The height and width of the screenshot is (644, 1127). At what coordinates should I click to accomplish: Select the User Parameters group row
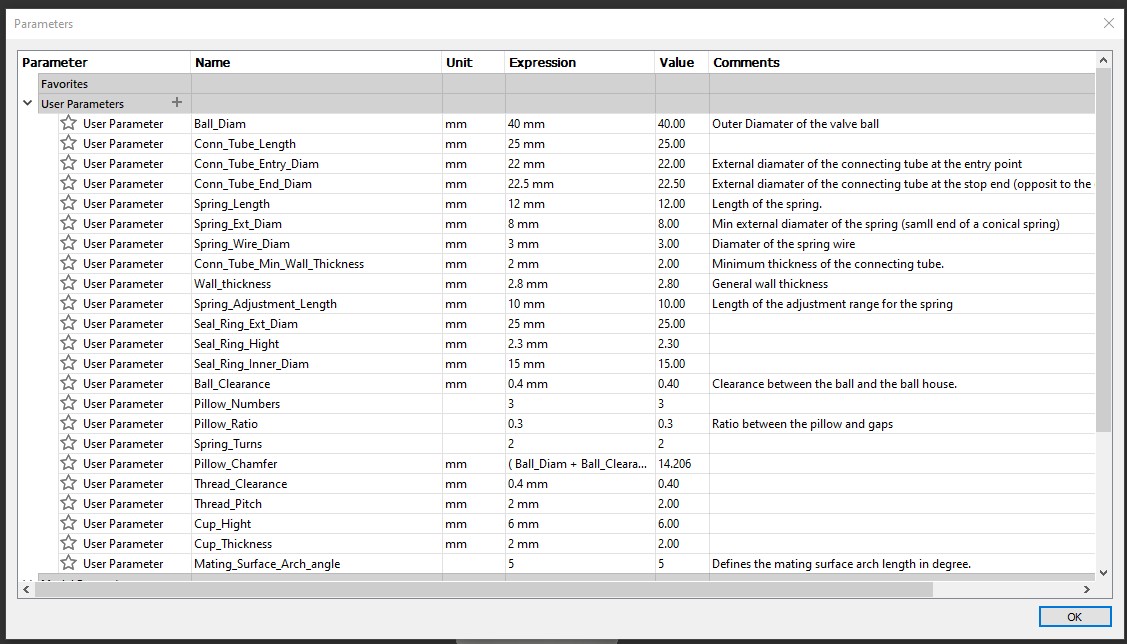(x=566, y=104)
